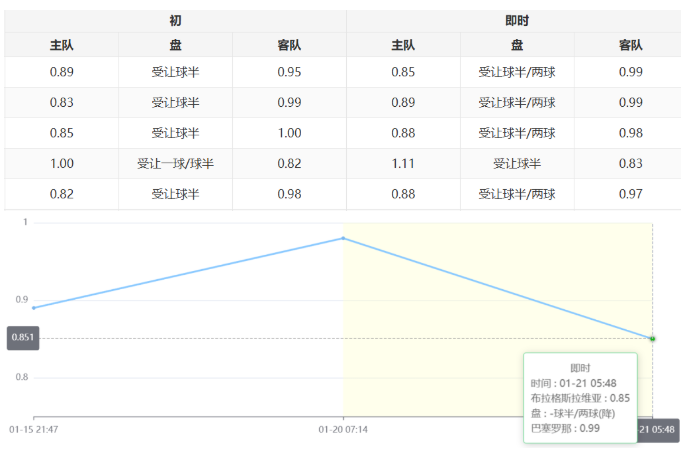
Task: Select the 客队 column header under 即时
Action: point(630,45)
